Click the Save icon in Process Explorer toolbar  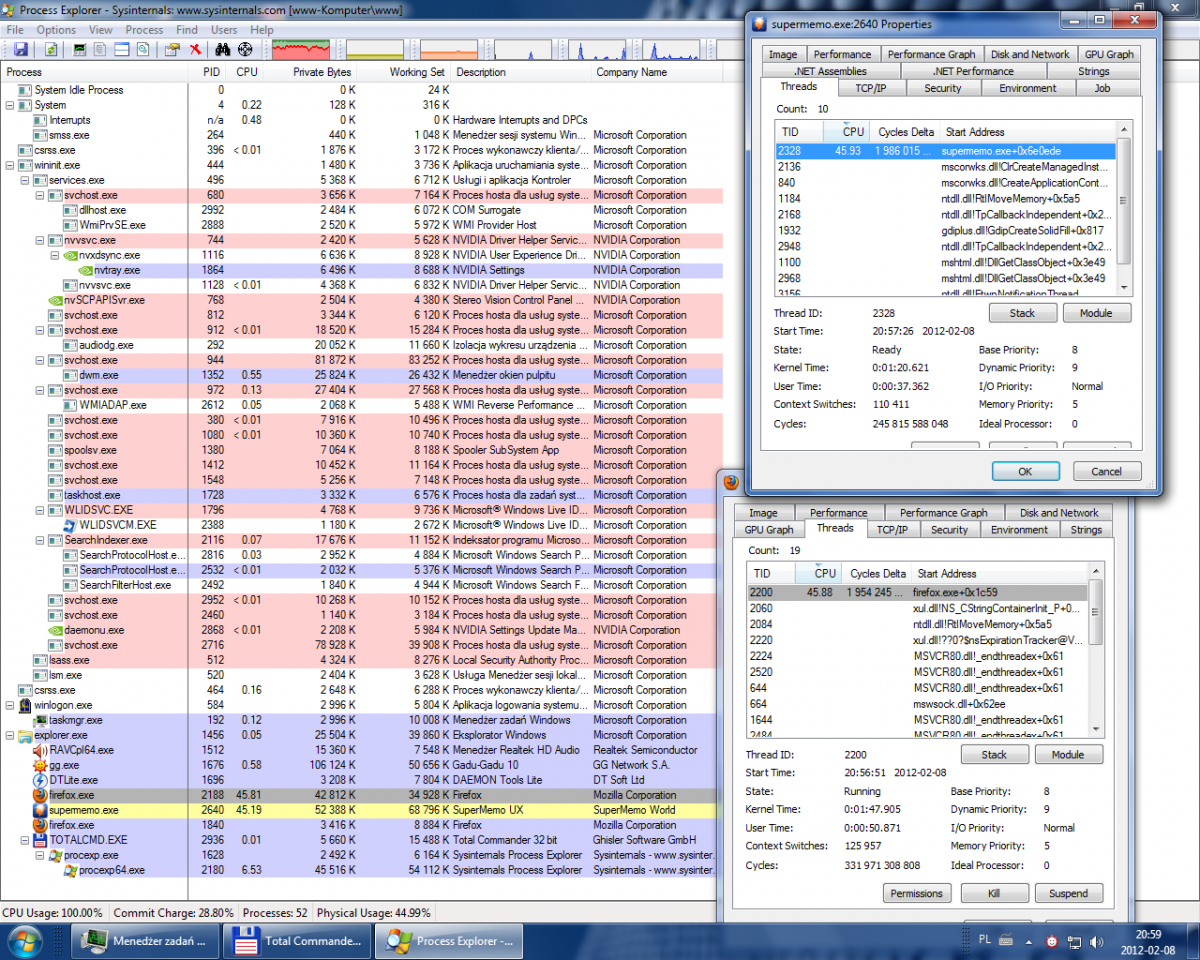[x=21, y=49]
